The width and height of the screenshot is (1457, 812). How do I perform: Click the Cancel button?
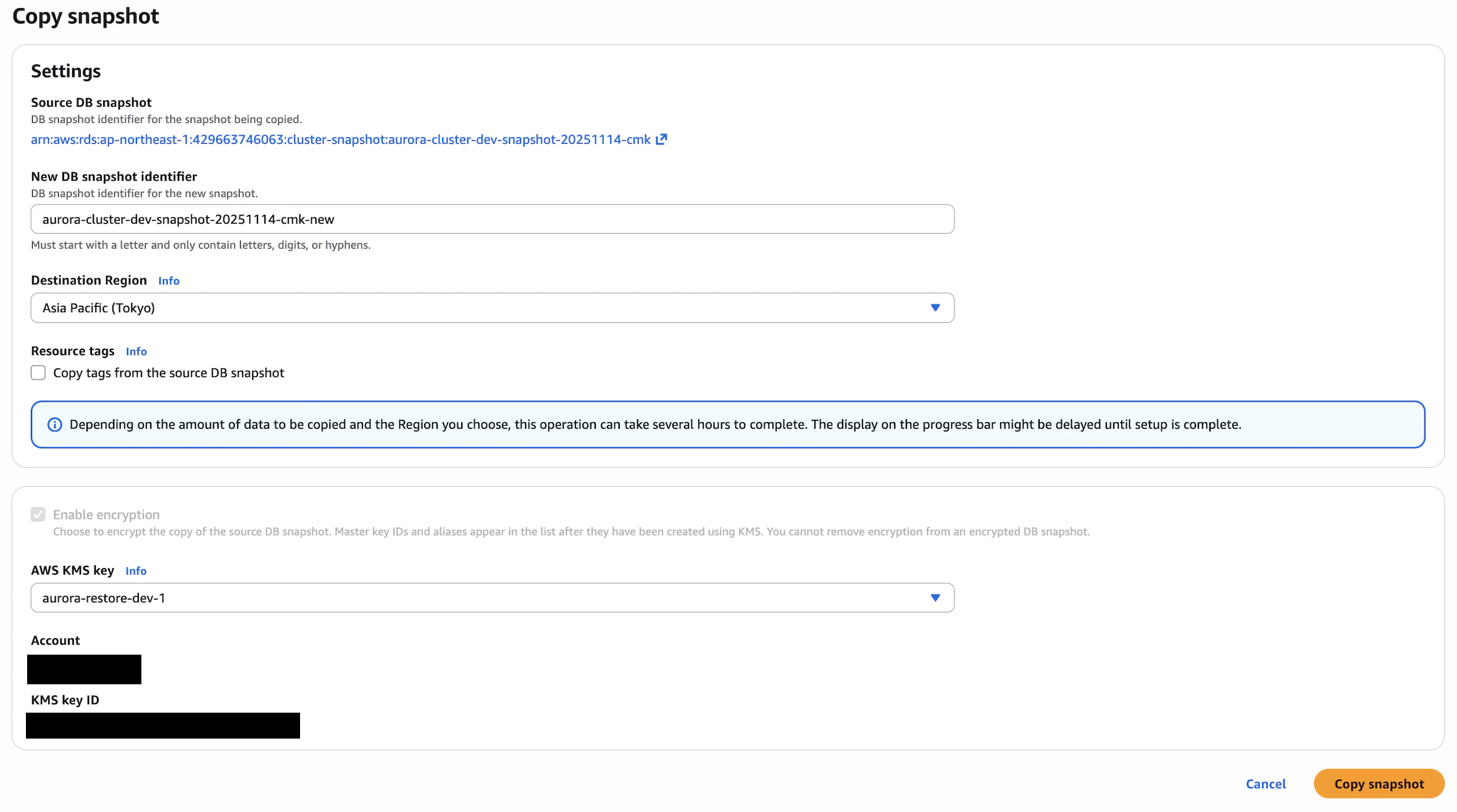(x=1266, y=784)
